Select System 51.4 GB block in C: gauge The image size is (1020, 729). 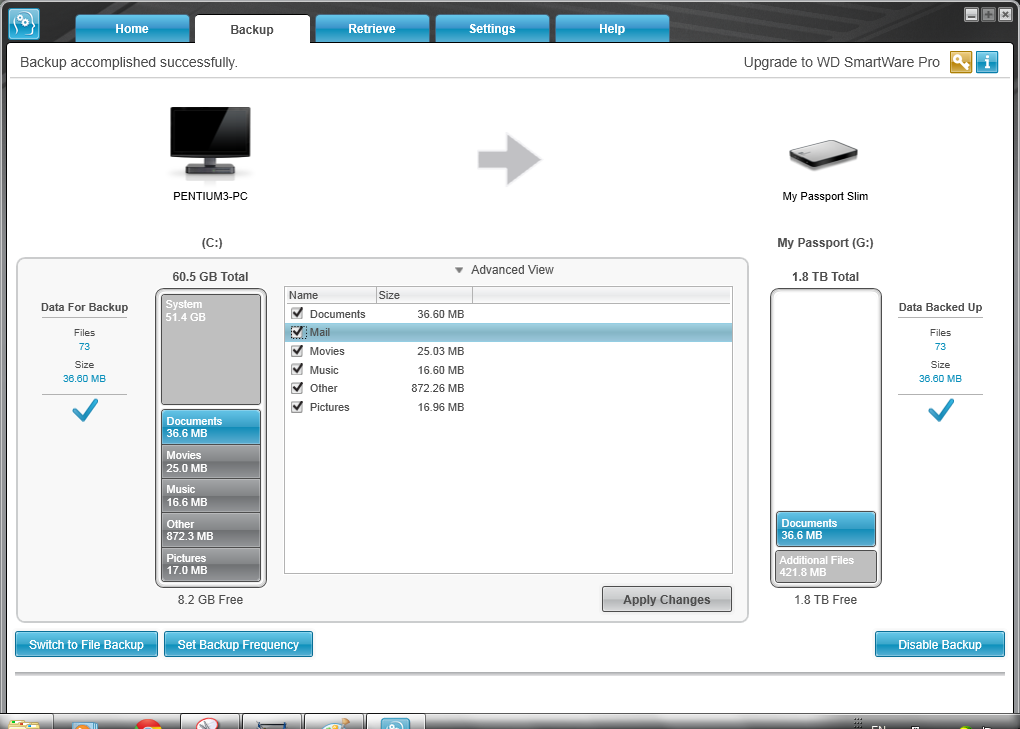pos(211,349)
